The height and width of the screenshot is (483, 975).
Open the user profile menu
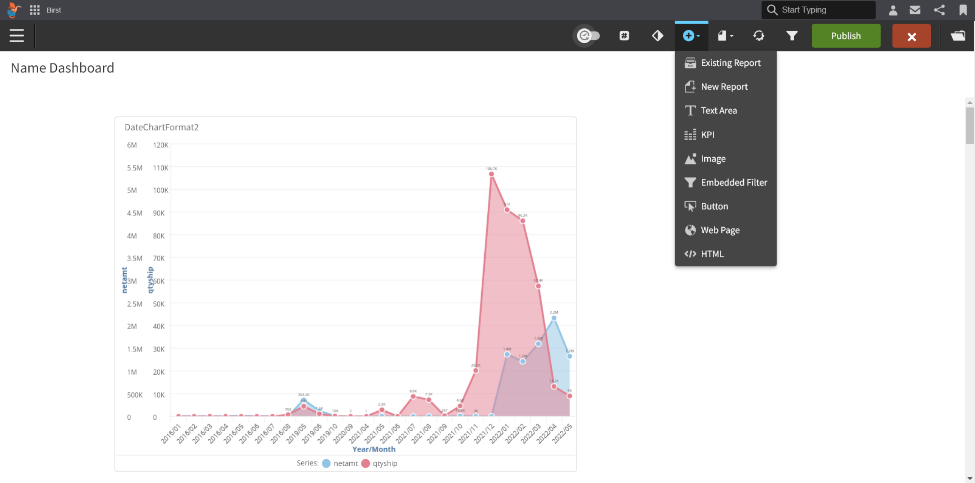point(893,10)
